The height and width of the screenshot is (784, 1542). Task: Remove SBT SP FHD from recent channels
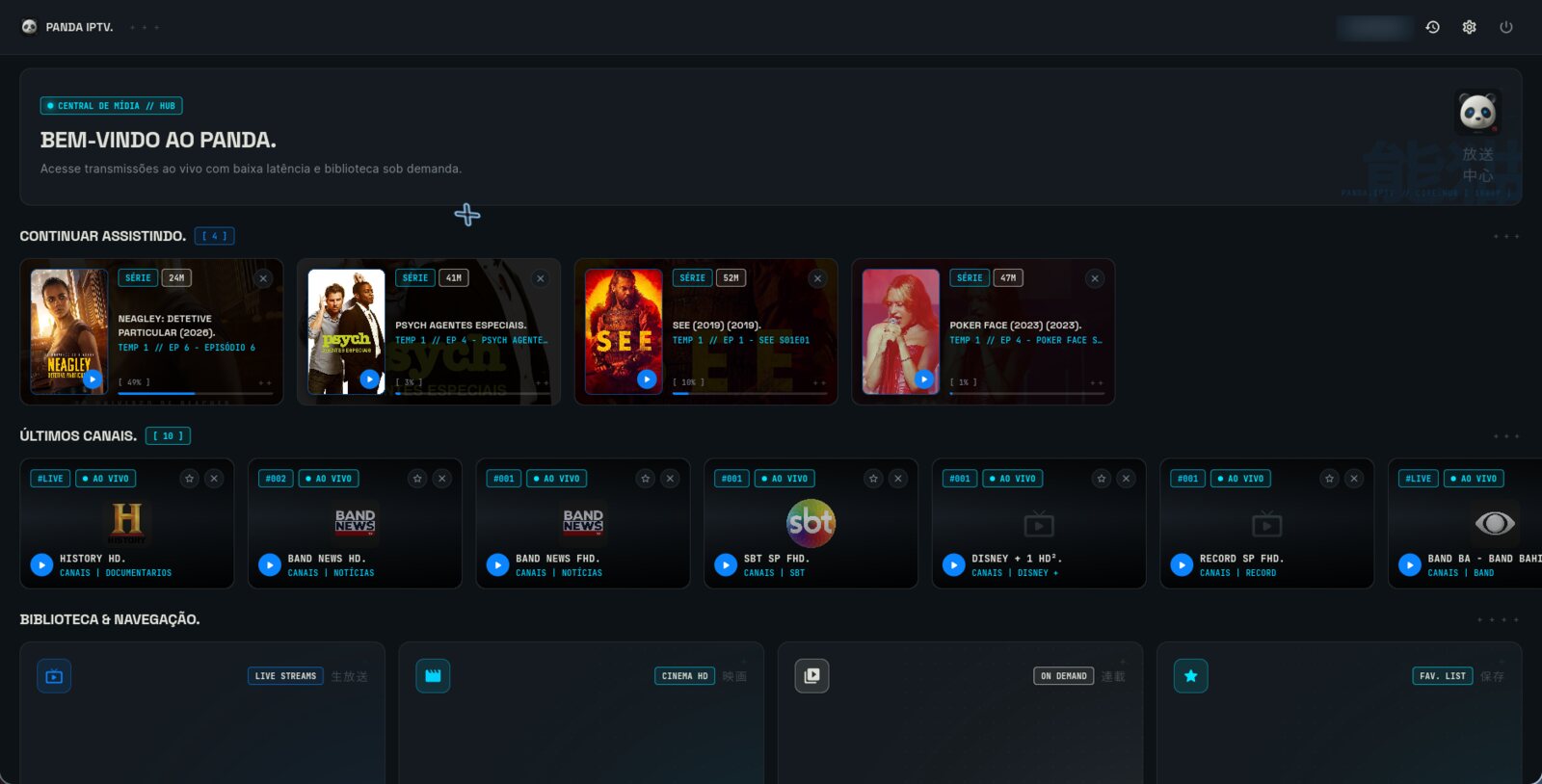[898, 479]
